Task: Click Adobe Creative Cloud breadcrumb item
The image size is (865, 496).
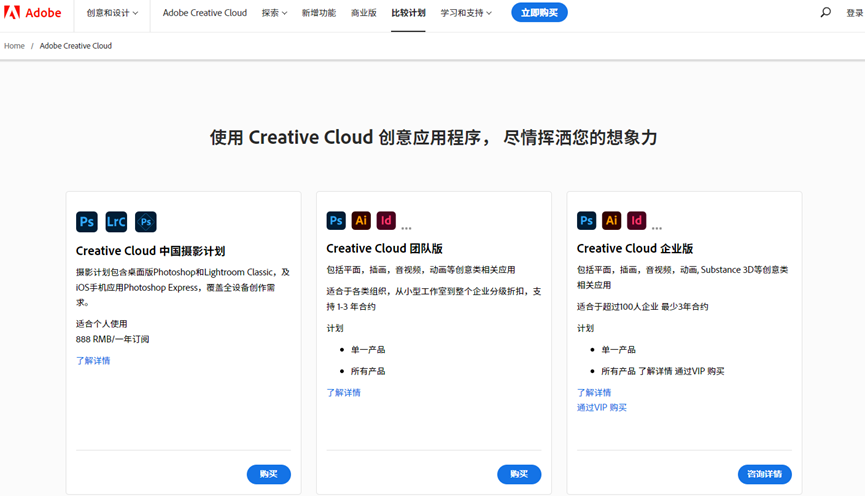Action: 76,46
